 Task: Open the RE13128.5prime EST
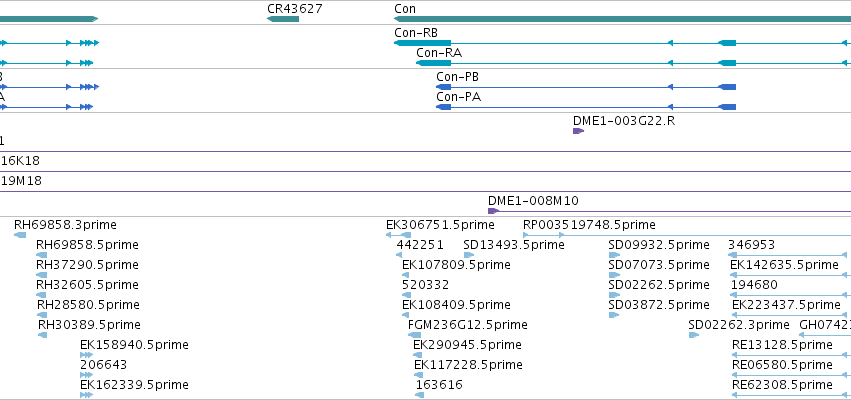(791, 355)
